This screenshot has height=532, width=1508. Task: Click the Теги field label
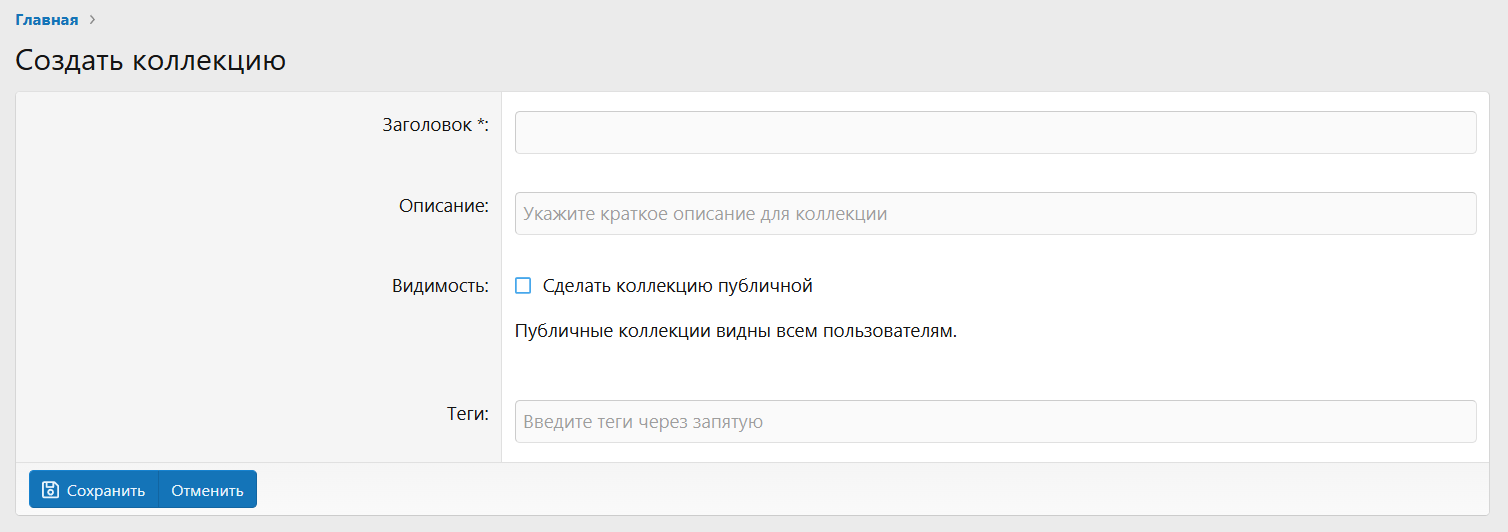tap(467, 414)
